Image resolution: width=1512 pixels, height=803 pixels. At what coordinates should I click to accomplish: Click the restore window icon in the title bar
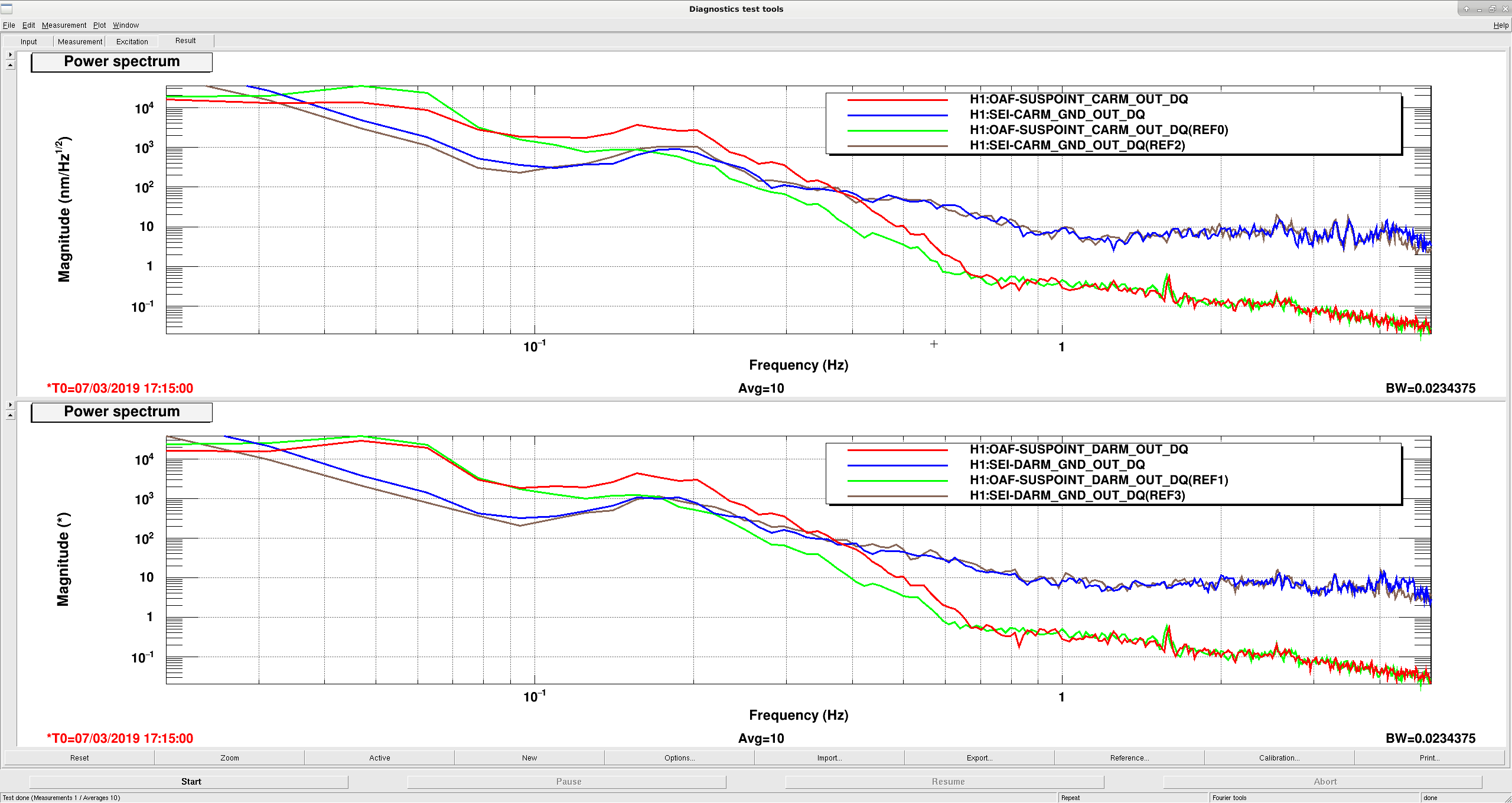(x=1492, y=9)
